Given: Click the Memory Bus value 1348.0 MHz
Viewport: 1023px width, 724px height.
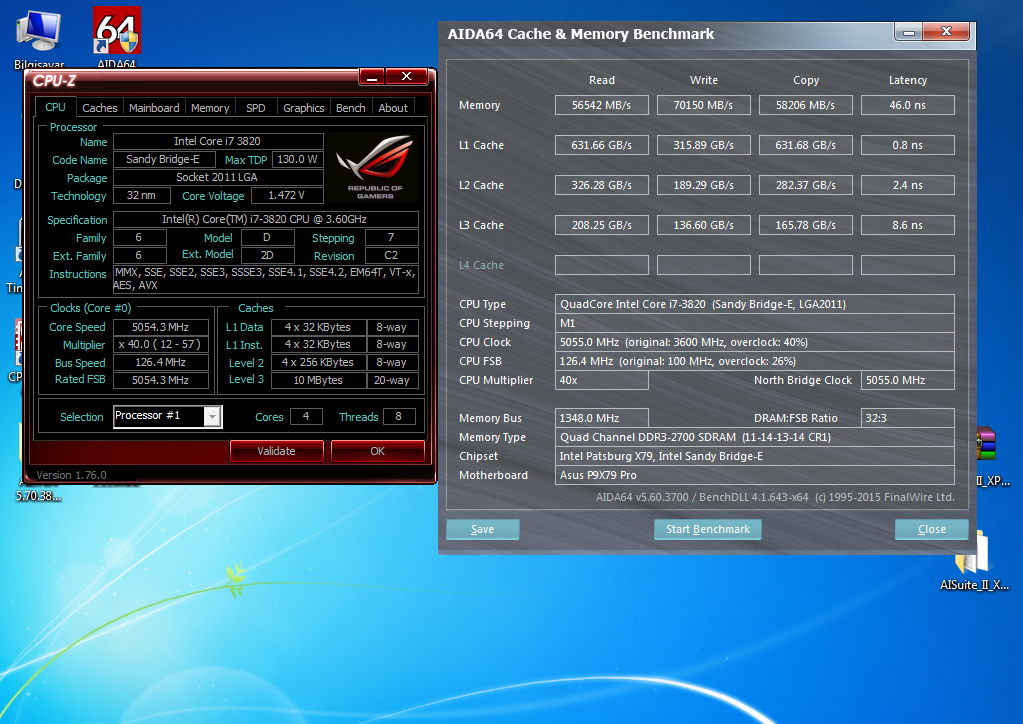Looking at the screenshot, I should [x=602, y=418].
